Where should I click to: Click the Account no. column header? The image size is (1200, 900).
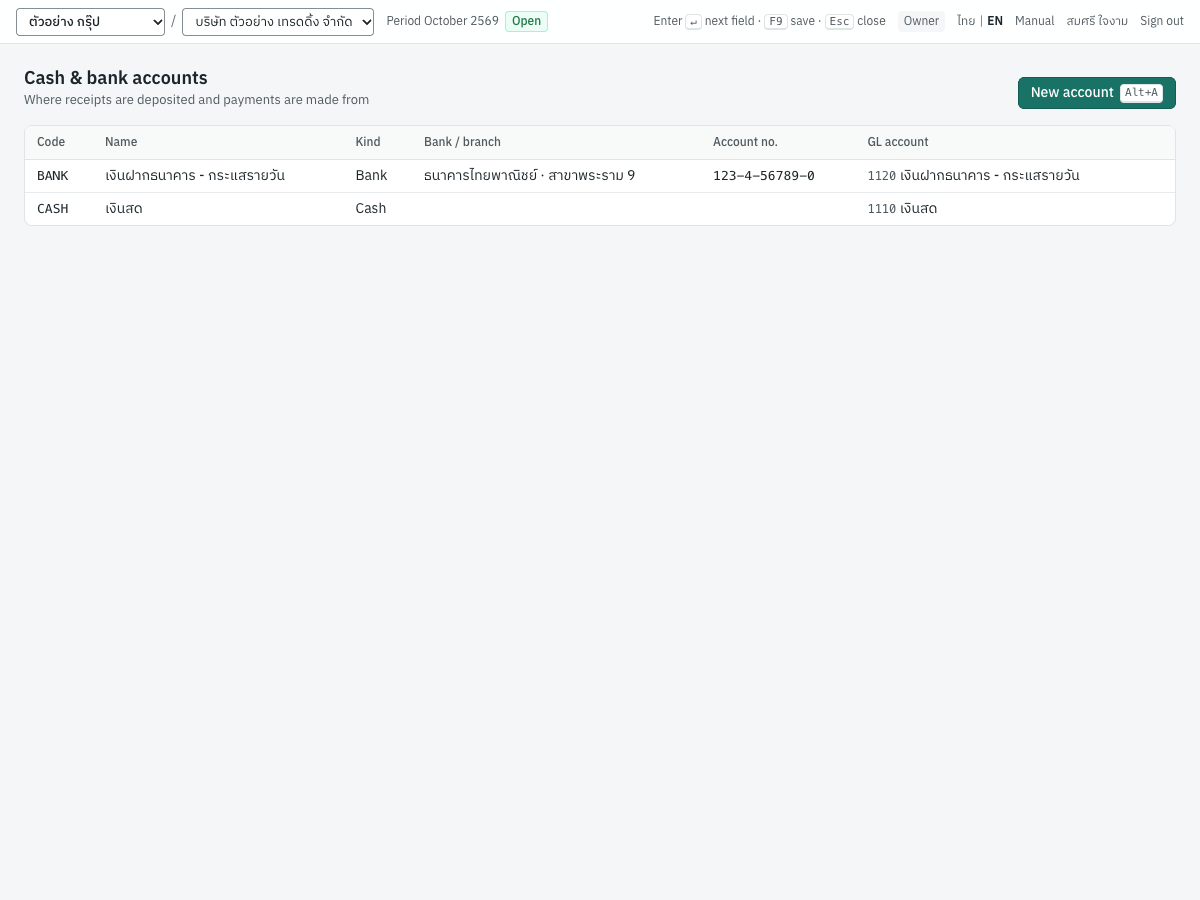tap(745, 142)
